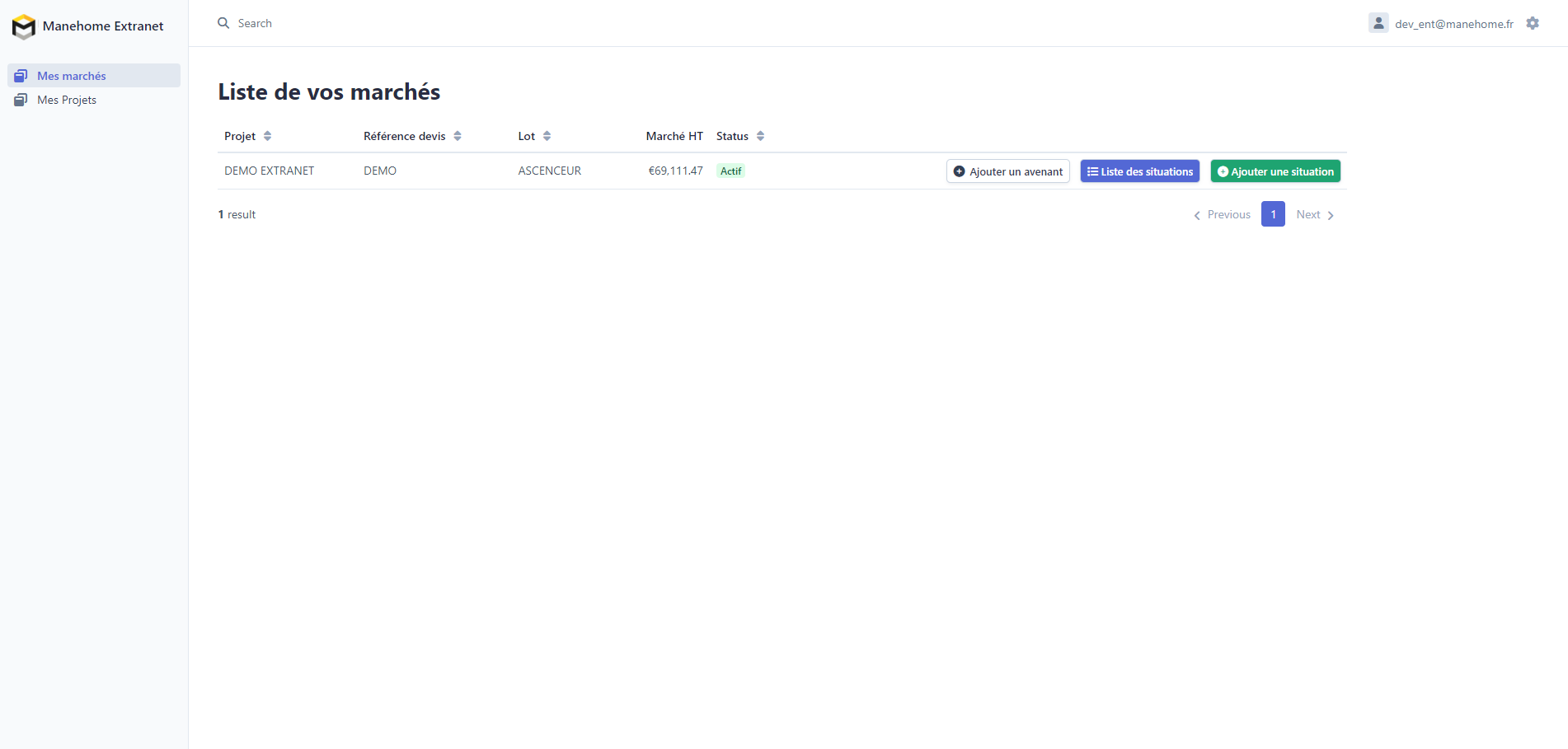
Task: Click the Manehome Extranet title
Action: [103, 26]
